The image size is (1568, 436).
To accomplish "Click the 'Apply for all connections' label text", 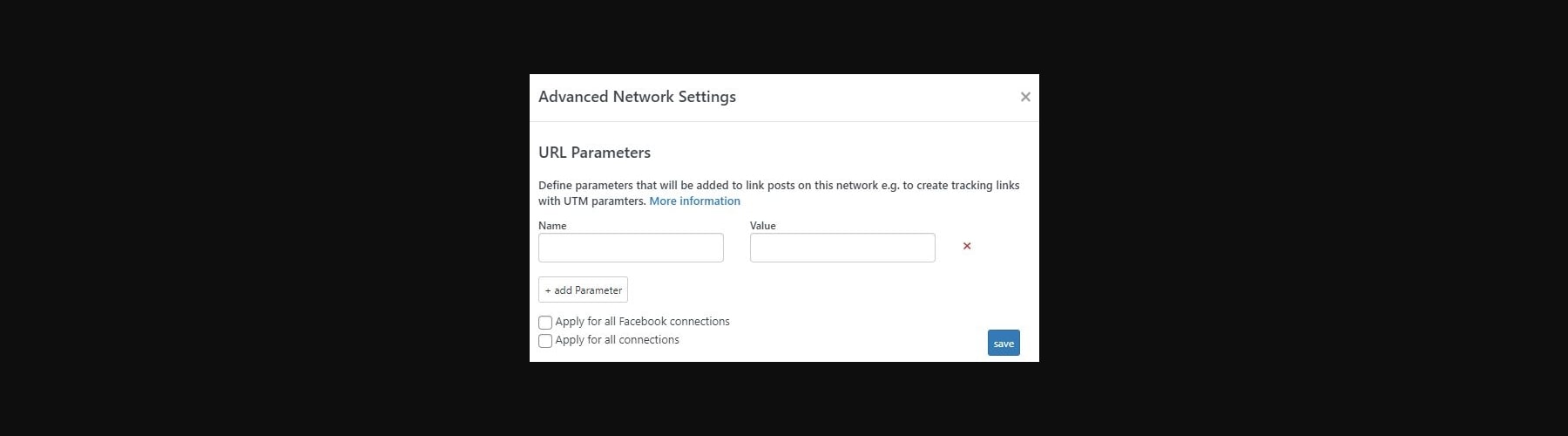I will pyautogui.click(x=617, y=340).
